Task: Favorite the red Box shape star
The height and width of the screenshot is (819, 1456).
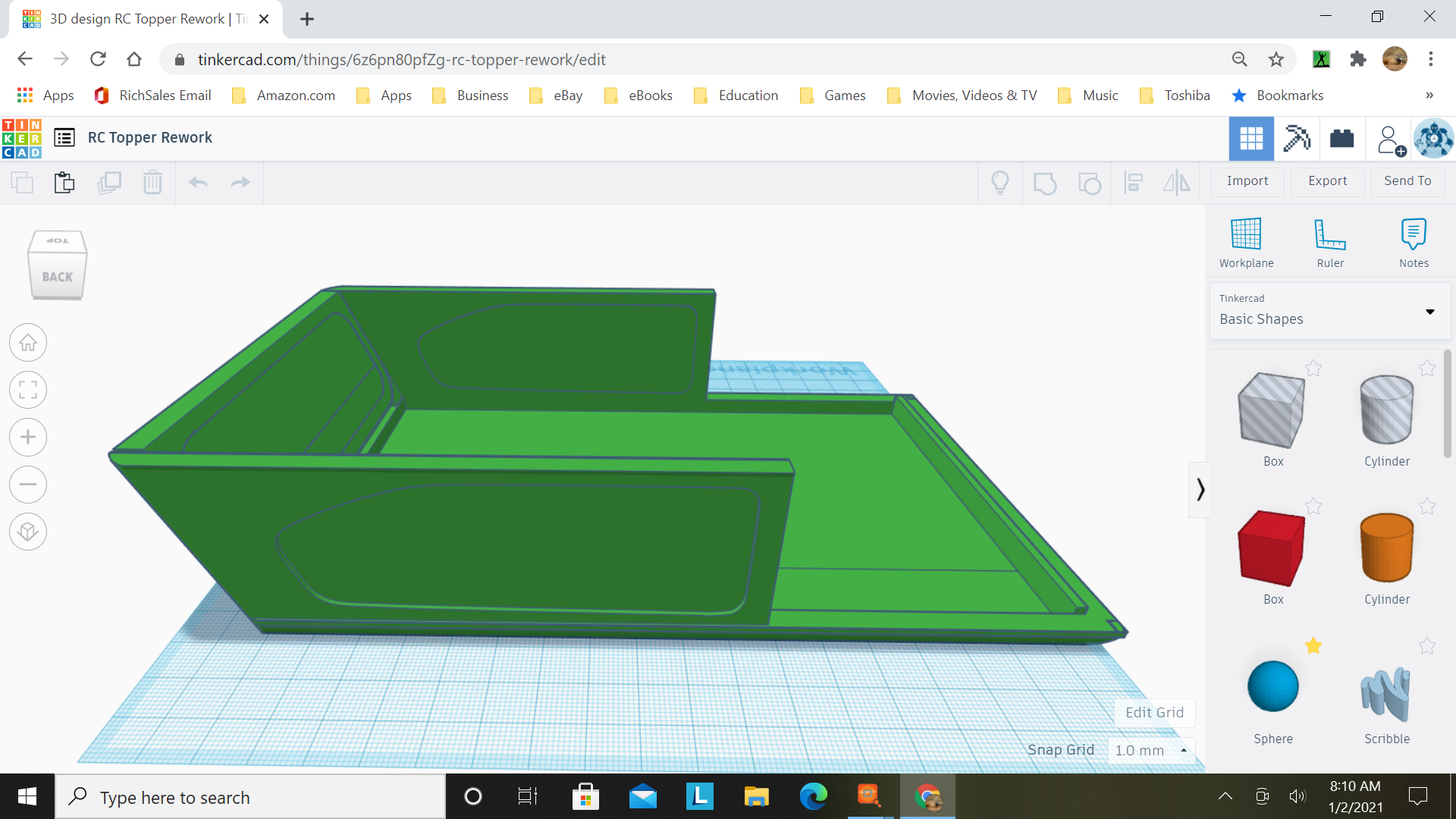Action: tap(1313, 507)
